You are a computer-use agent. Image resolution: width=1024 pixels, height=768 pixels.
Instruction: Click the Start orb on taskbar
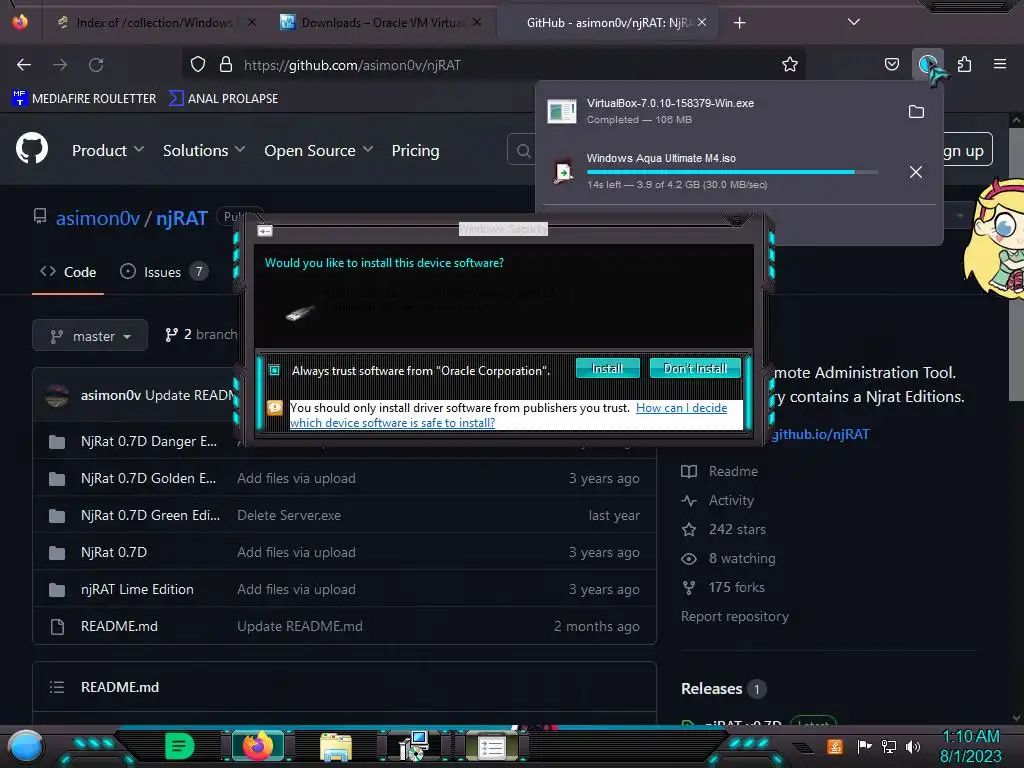(x=26, y=746)
